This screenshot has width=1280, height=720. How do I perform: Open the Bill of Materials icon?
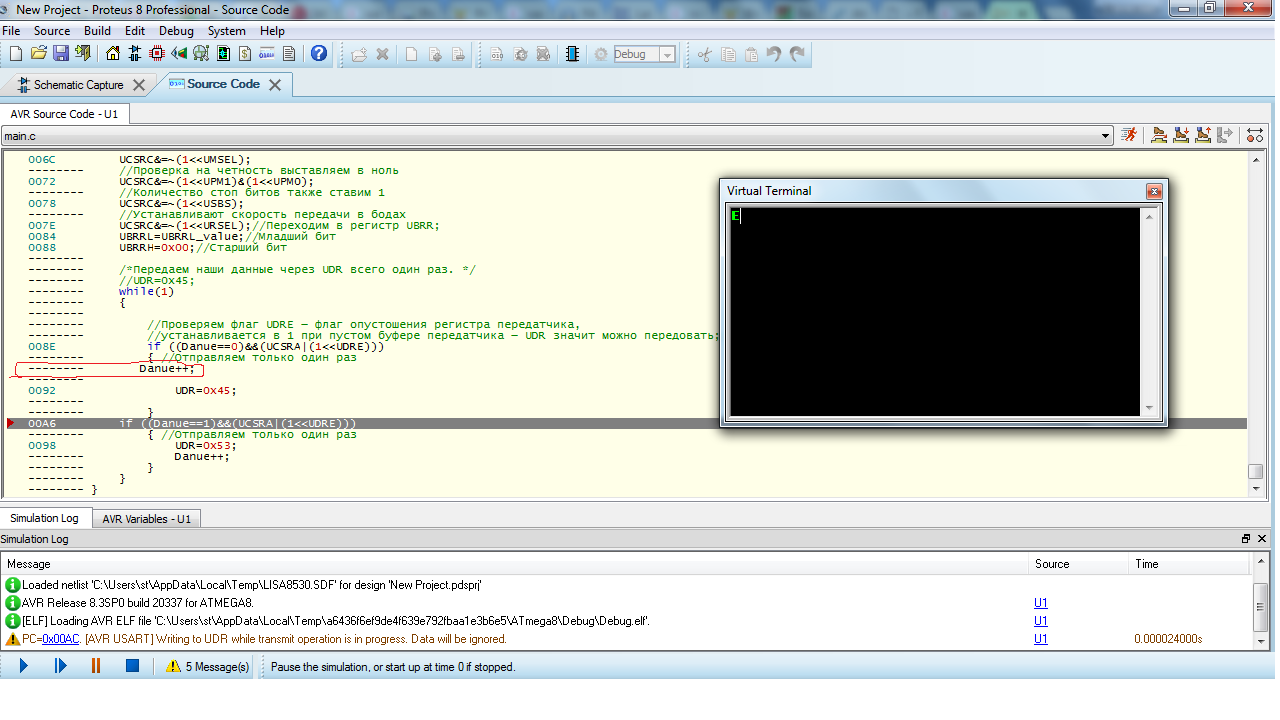pos(245,54)
